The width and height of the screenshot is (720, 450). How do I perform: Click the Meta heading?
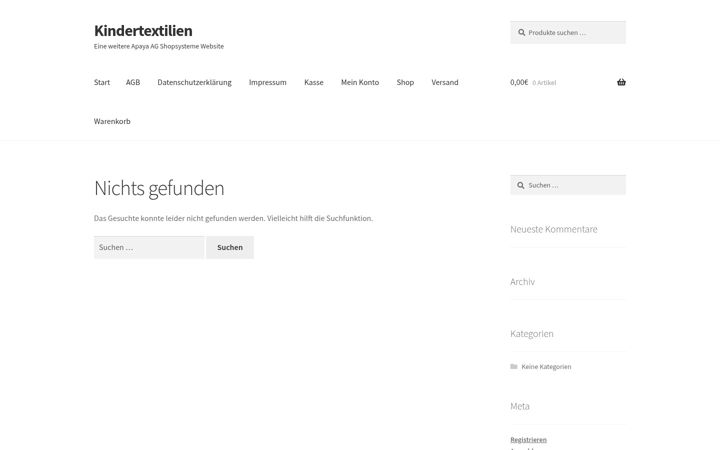pos(520,406)
